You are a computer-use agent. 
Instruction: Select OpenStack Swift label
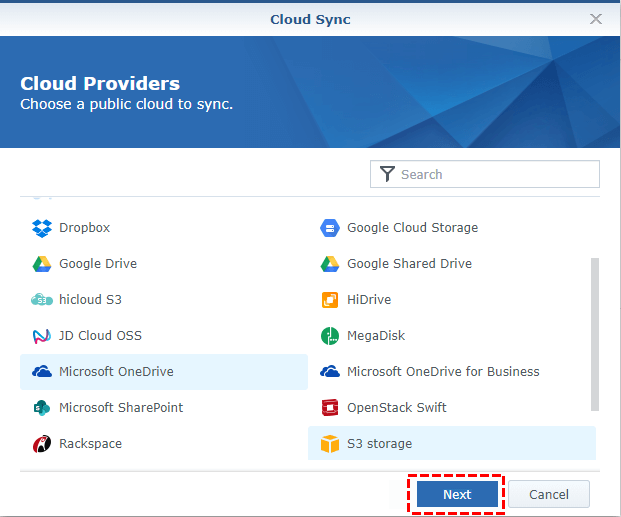point(396,408)
